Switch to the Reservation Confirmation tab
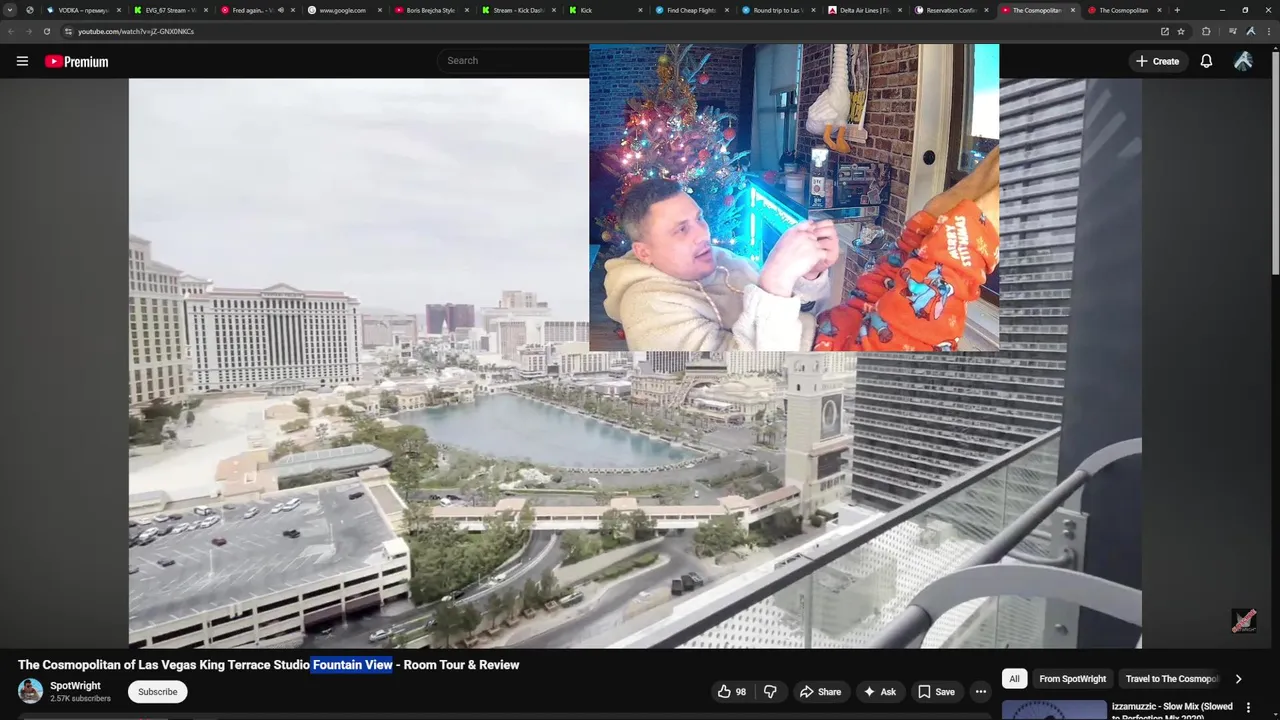Viewport: 1280px width, 720px height. click(x=949, y=10)
